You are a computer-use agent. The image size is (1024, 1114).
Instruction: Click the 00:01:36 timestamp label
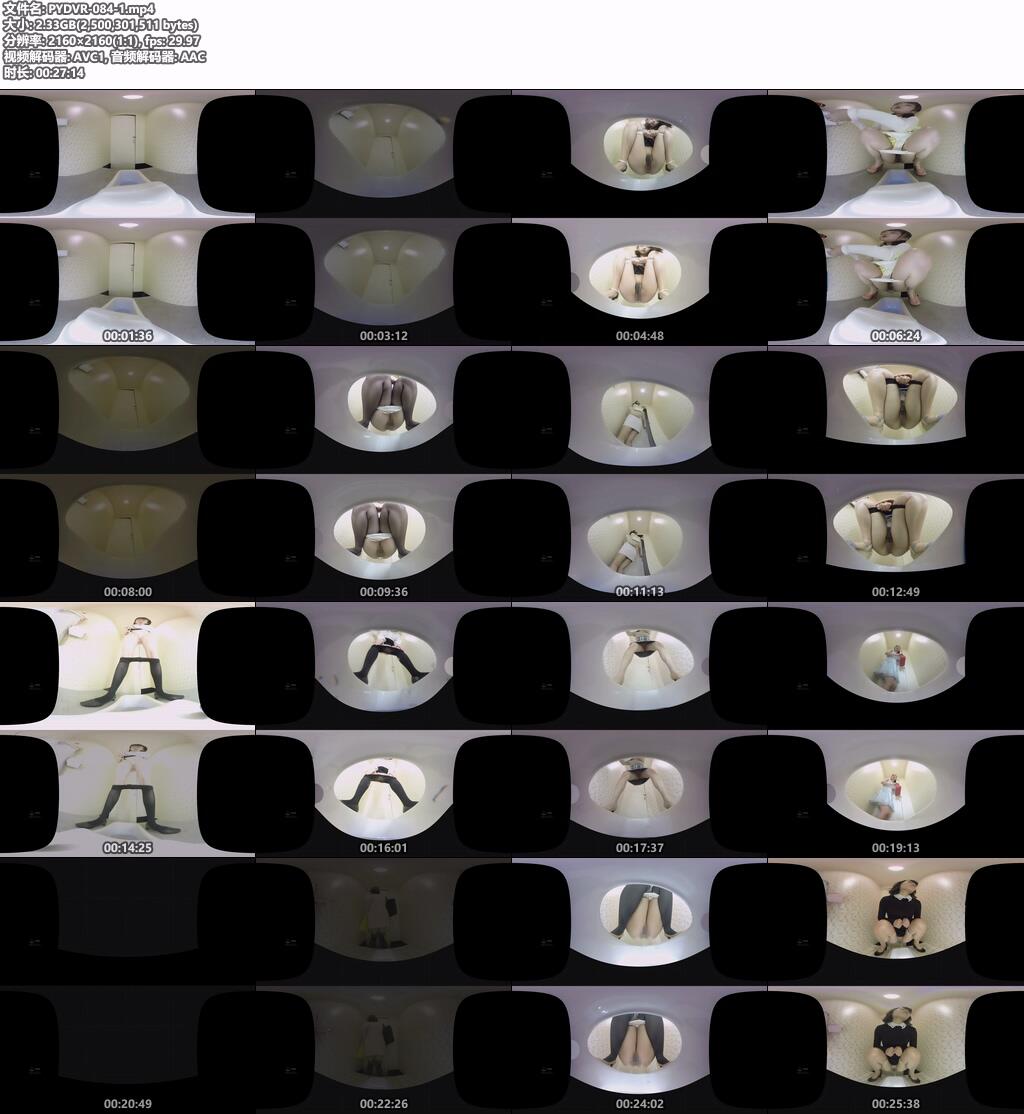[128, 335]
